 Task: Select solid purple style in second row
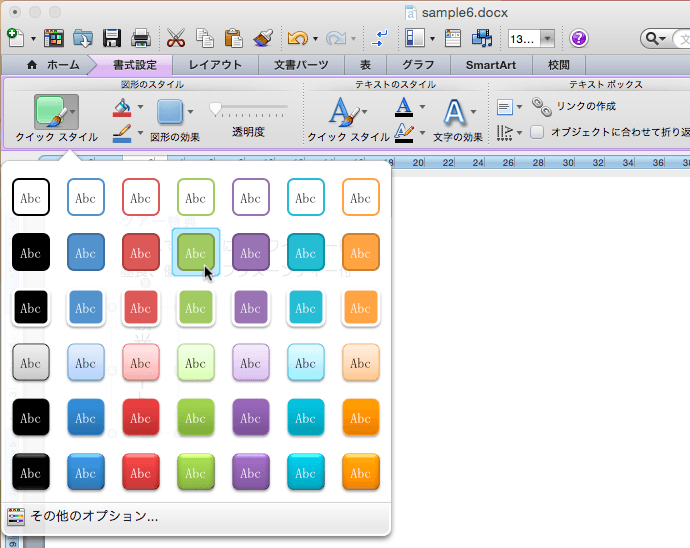[251, 252]
